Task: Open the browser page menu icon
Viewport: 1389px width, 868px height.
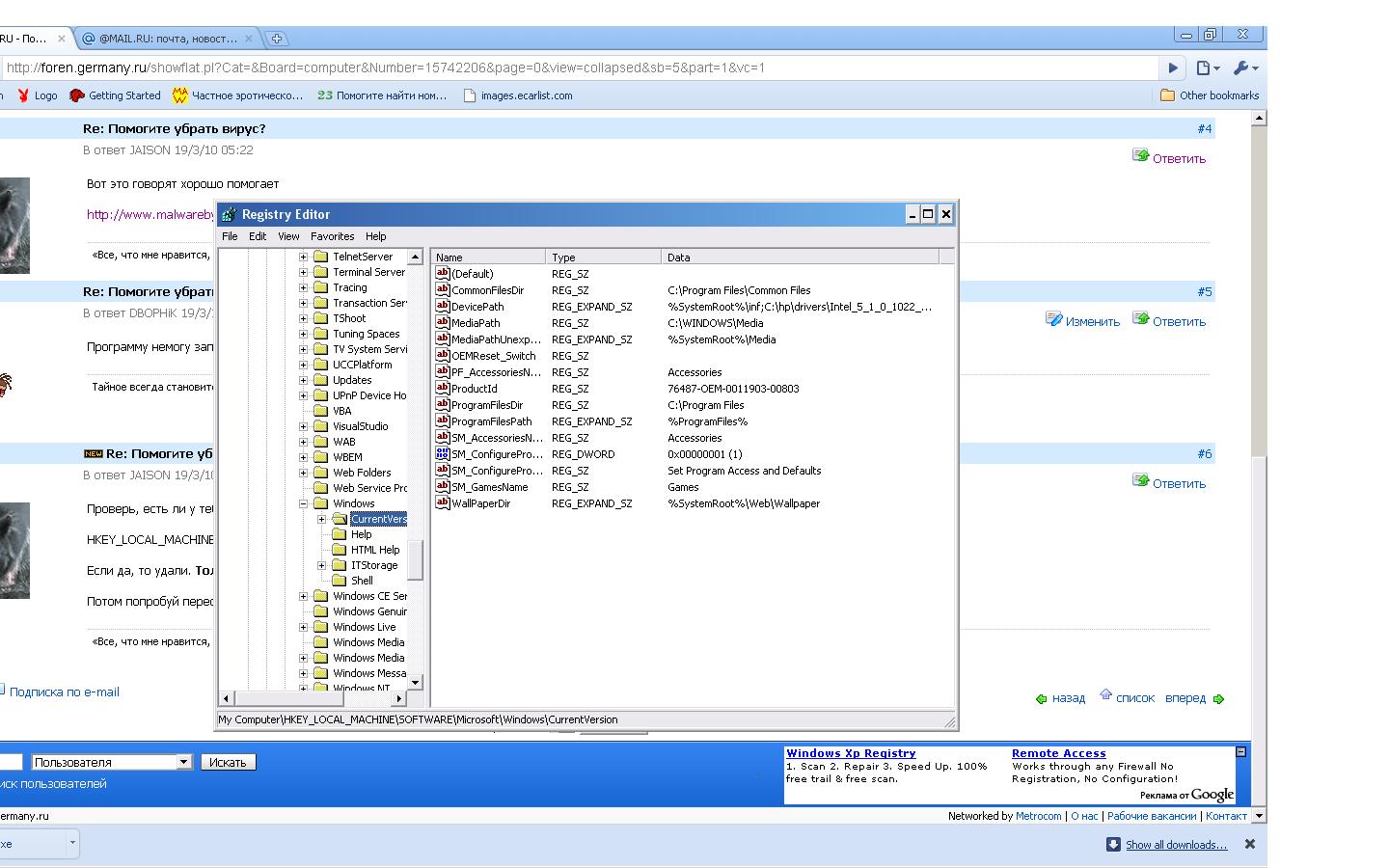Action: click(x=1208, y=68)
